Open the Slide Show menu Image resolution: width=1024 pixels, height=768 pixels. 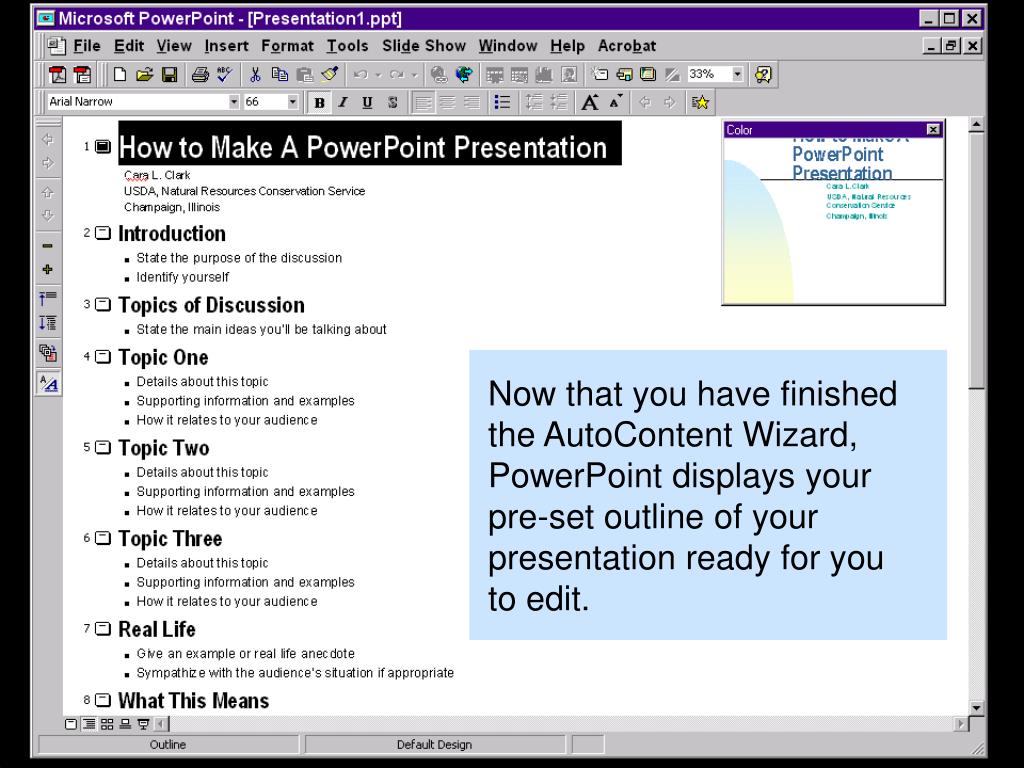(x=424, y=46)
